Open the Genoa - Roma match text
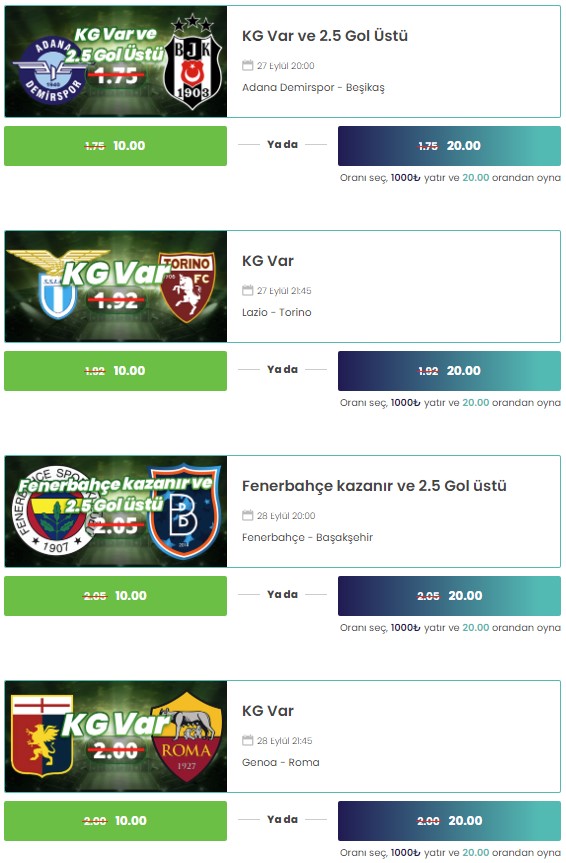This screenshot has width=566, height=863. point(281,762)
